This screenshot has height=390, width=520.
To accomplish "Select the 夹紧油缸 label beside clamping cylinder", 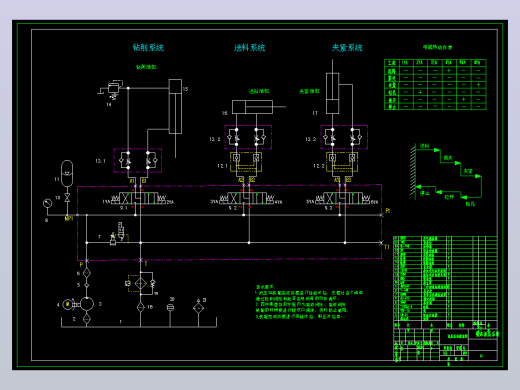I will pos(309,91).
